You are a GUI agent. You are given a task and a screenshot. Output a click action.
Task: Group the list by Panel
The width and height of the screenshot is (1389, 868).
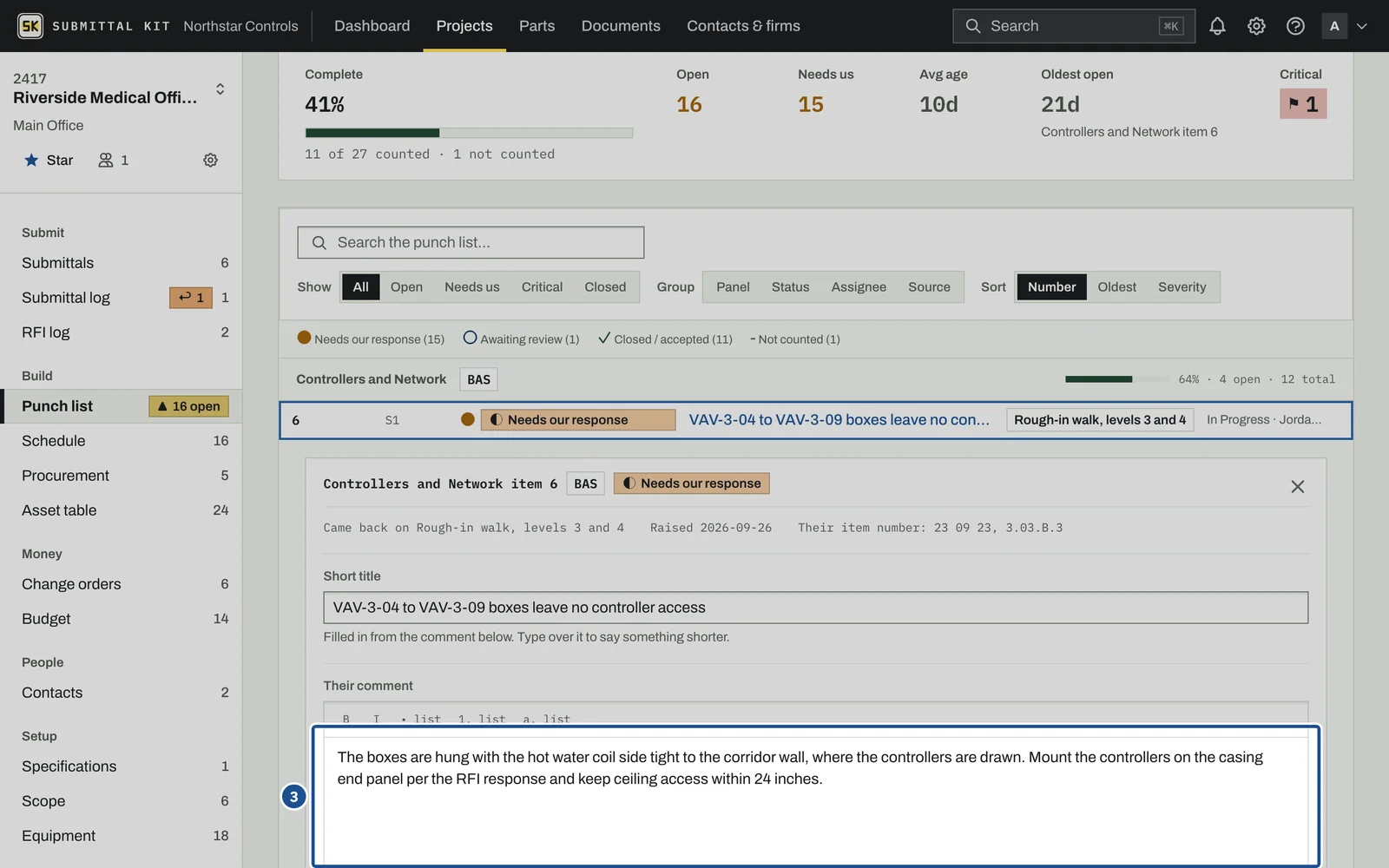pyautogui.click(x=733, y=287)
